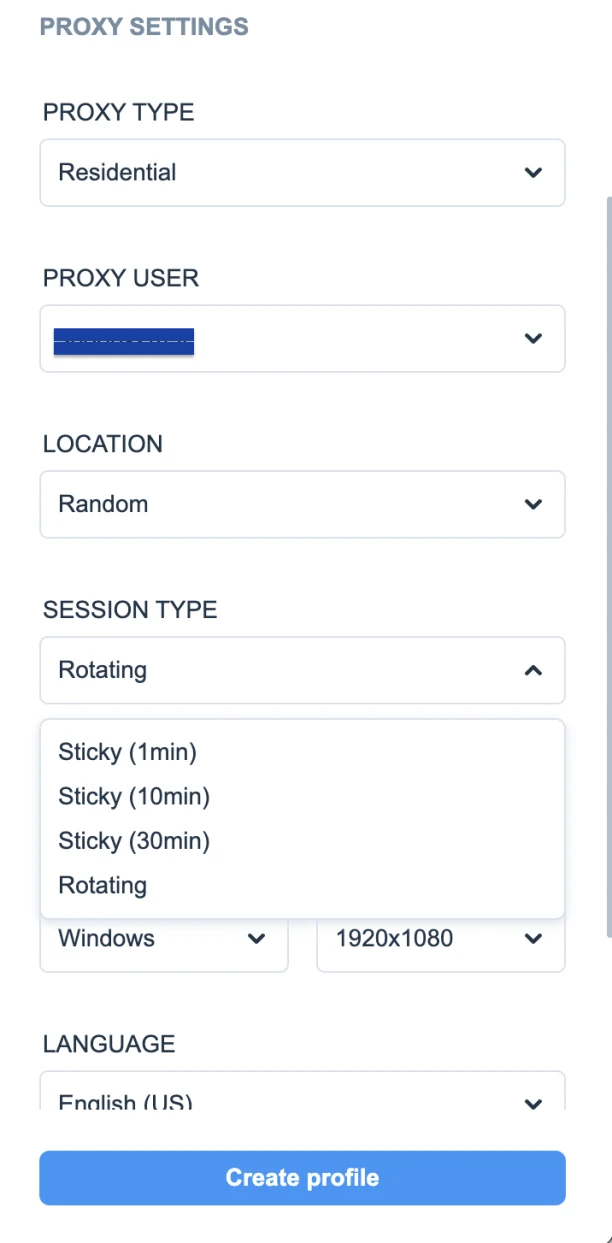Click the Create profile button
This screenshot has width=612, height=1243.
[x=302, y=1177]
